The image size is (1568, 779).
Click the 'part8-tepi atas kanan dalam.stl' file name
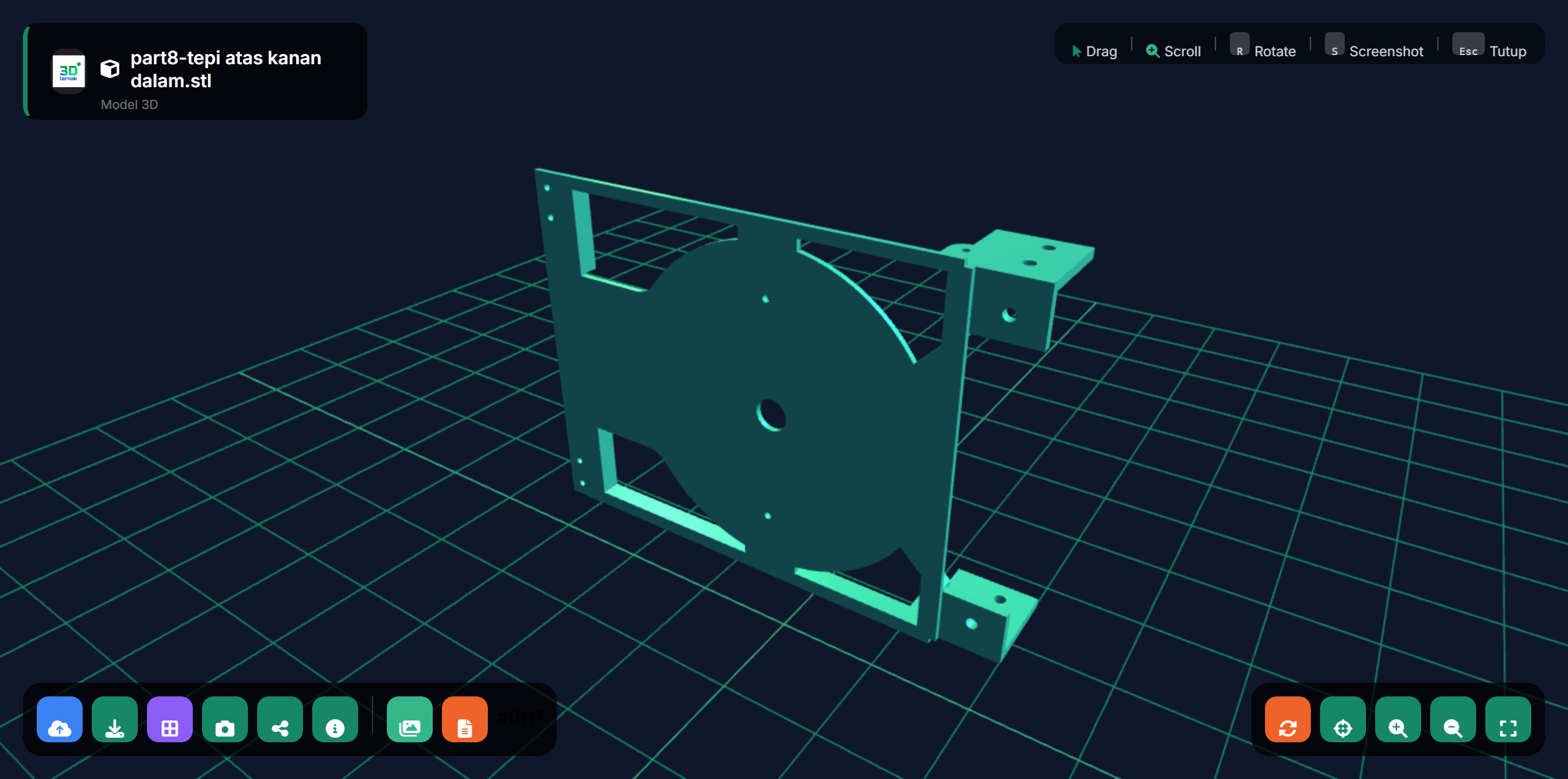pos(226,69)
